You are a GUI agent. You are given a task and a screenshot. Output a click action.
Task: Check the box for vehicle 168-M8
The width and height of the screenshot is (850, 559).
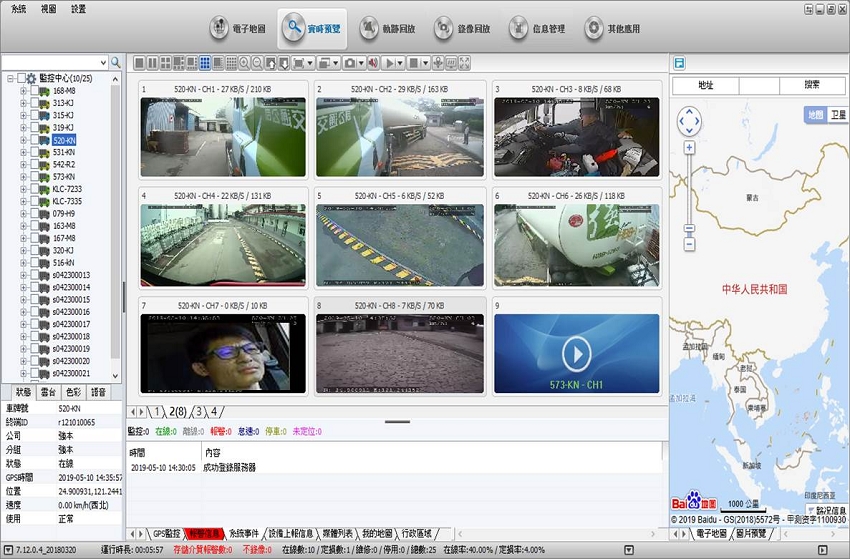coord(36,91)
